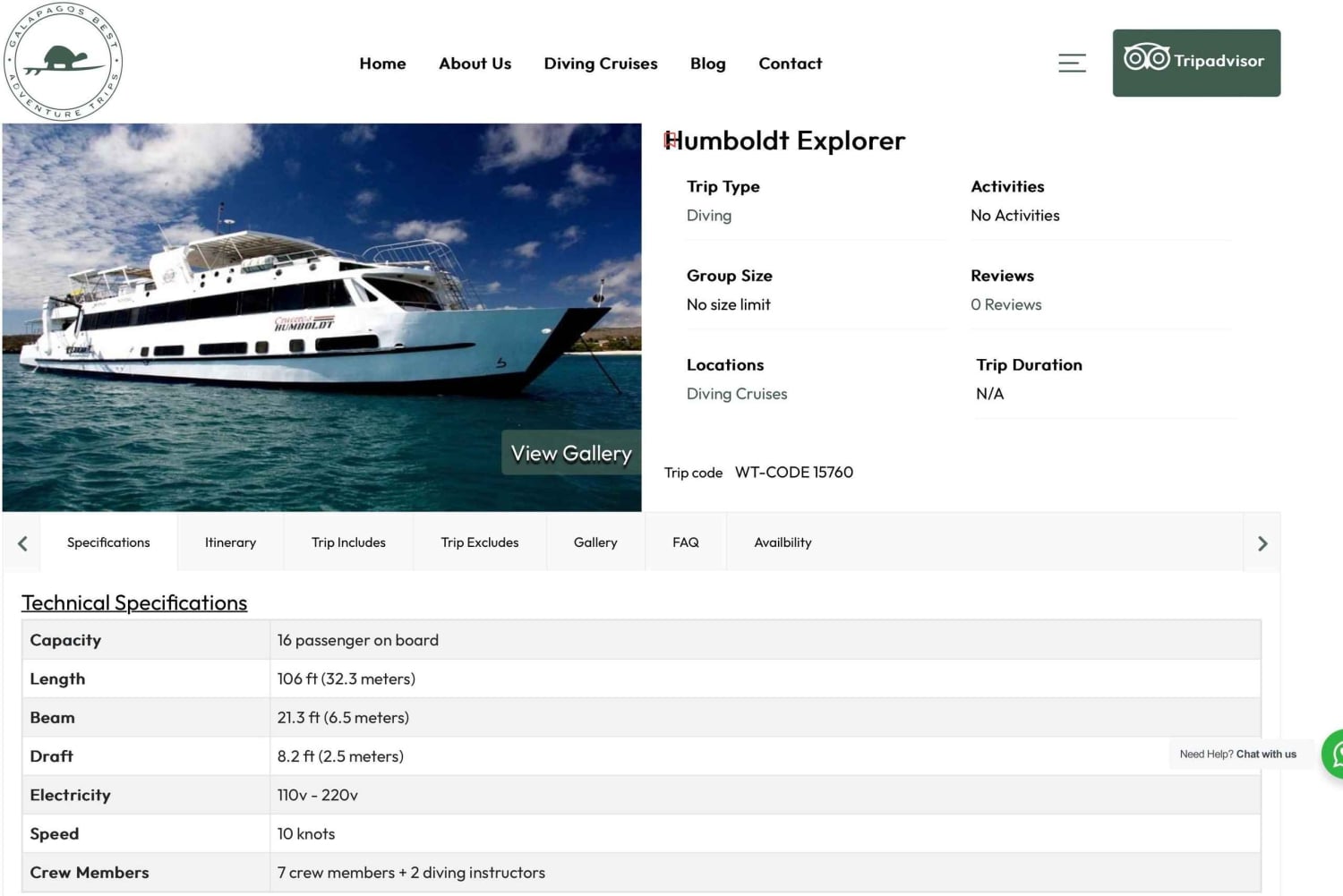Click the Tripadvisor badge button
Viewport: 1343px width, 896px height.
pos(1196,63)
